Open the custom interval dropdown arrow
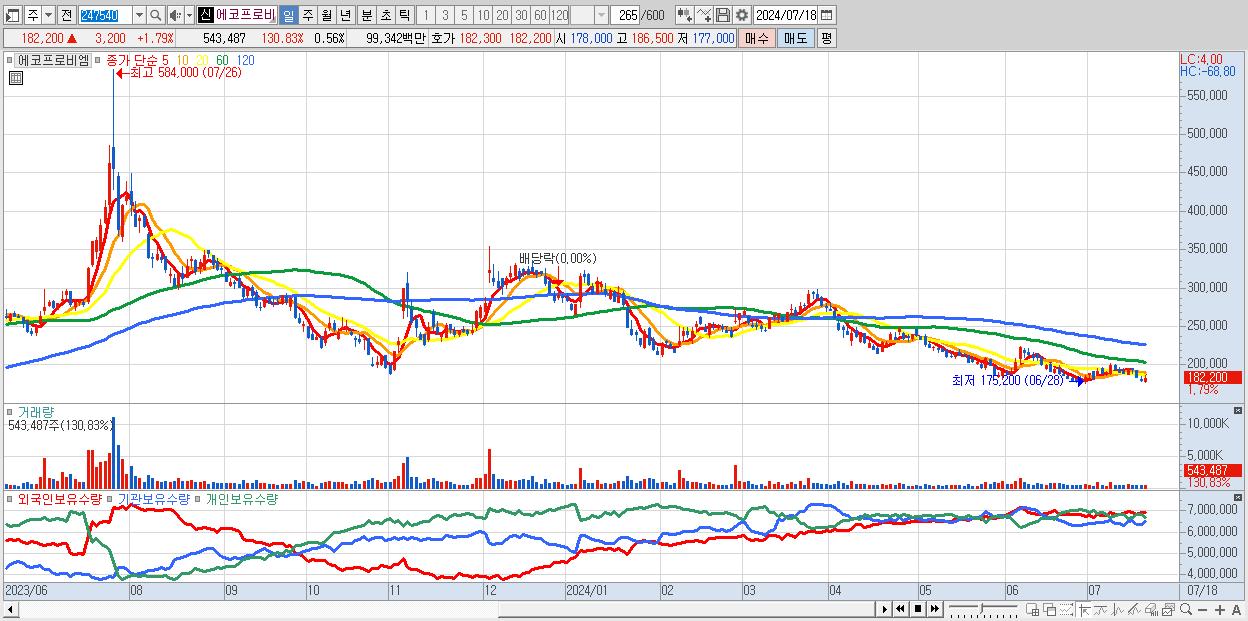 [x=601, y=15]
